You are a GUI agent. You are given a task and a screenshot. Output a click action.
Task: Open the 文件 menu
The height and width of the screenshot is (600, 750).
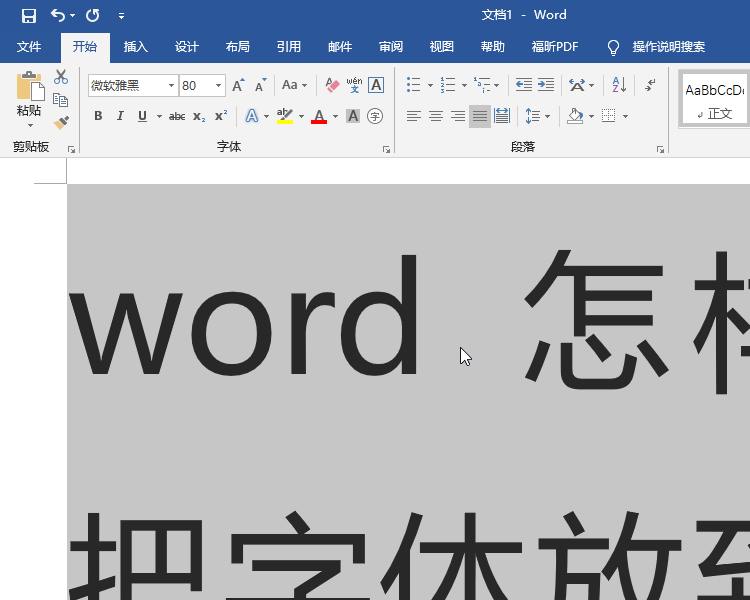coord(29,47)
